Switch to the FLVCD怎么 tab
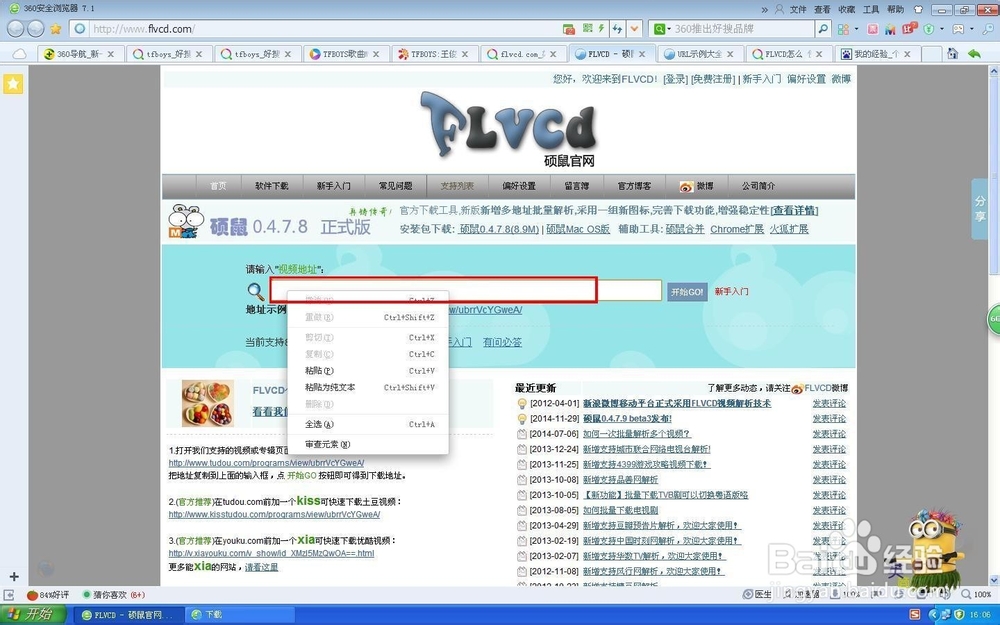 pos(788,54)
